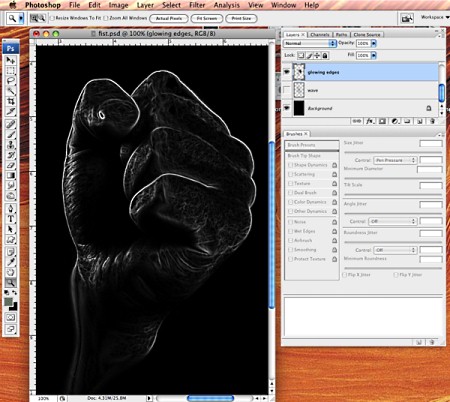Hide the glowing edges layer
Screen dimensions: 450x402
tap(287, 72)
